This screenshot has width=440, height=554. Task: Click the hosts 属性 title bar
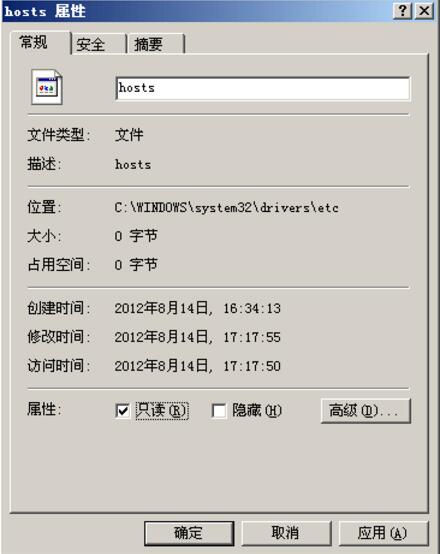(x=198, y=11)
